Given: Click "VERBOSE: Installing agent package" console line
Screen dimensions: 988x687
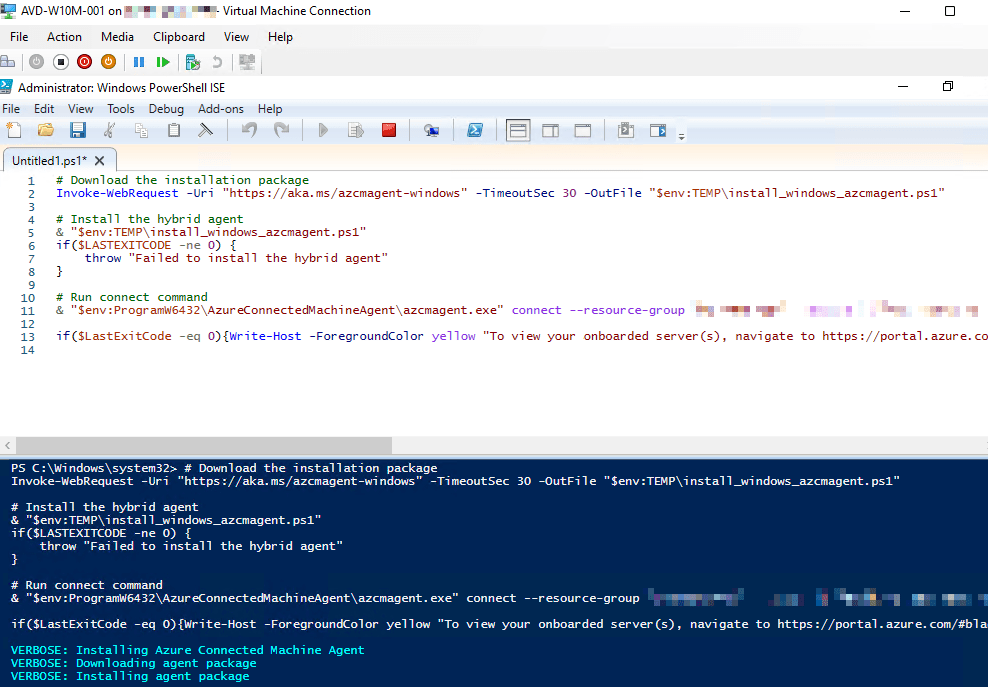Looking at the screenshot, I should pos(130,676).
